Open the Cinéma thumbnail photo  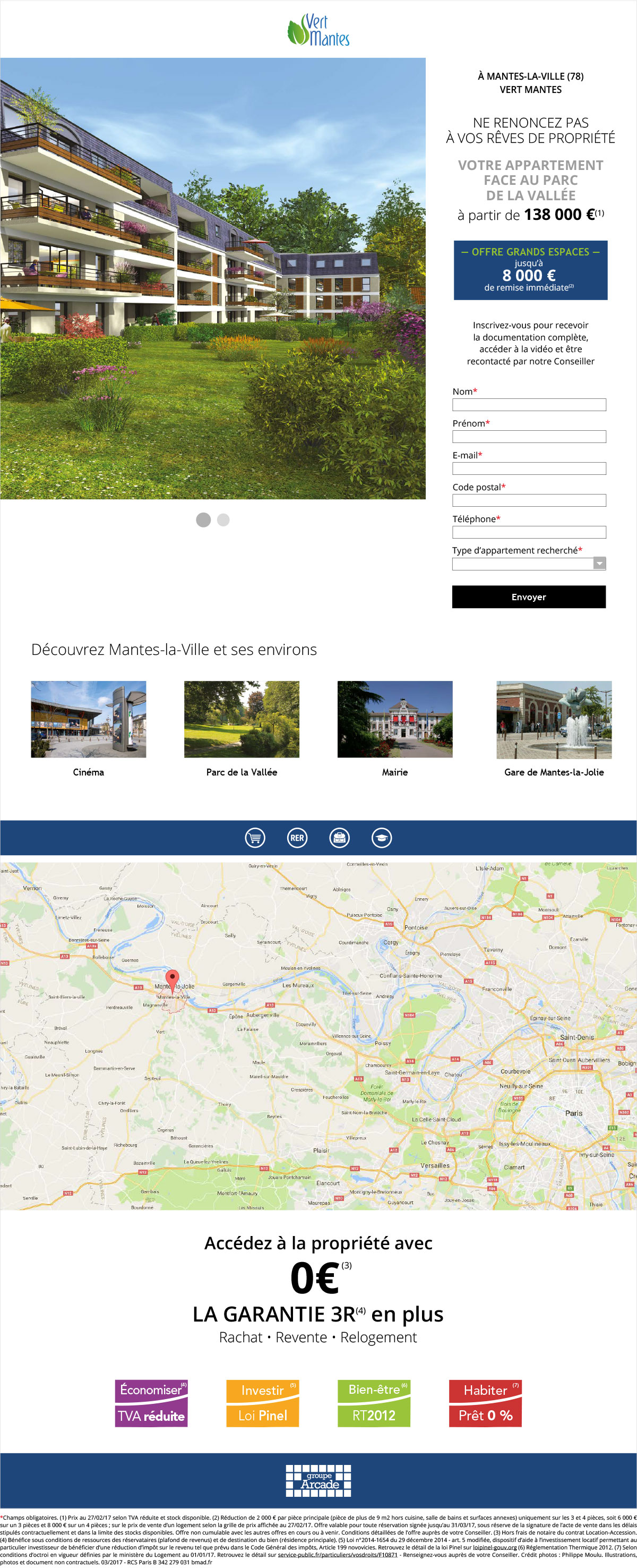88,719
